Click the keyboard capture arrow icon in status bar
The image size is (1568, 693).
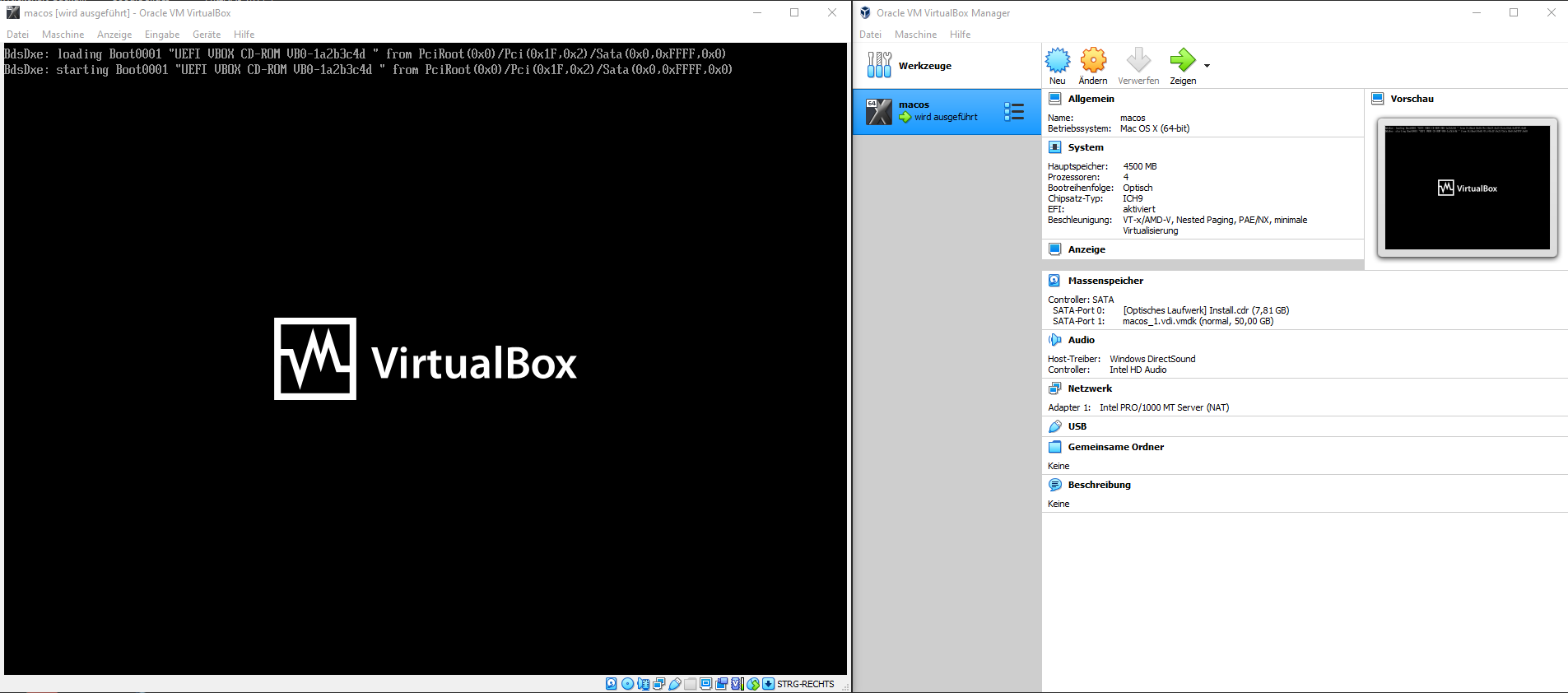(x=768, y=684)
